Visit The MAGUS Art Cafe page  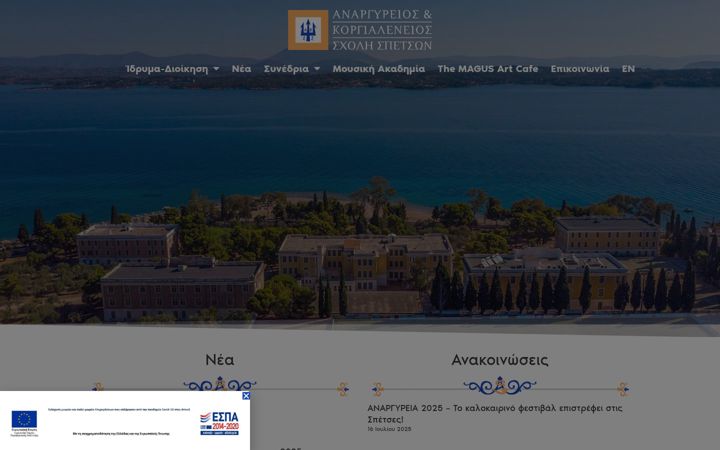pos(488,69)
